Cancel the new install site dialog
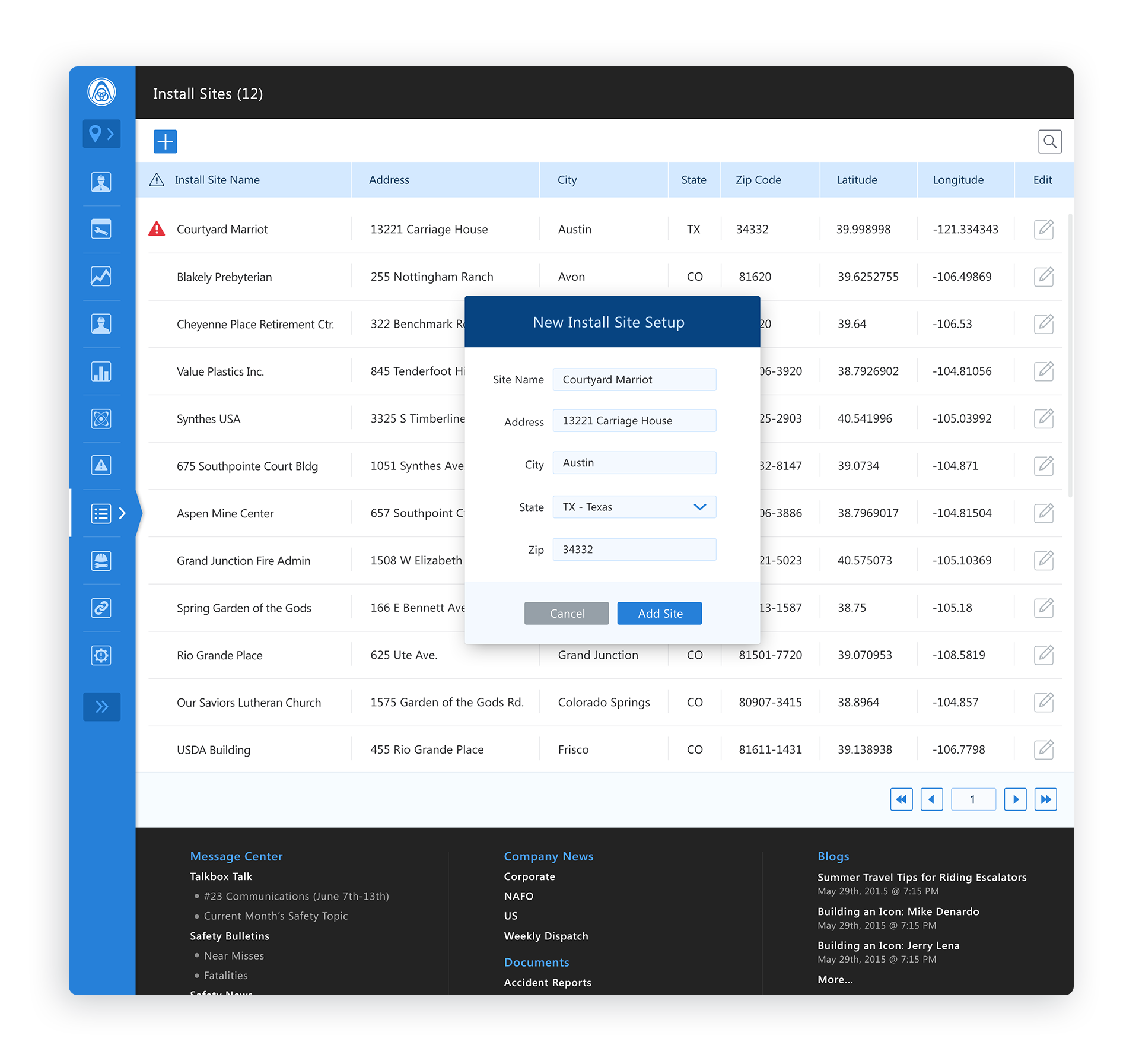The height and width of the screenshot is (1064, 1139). coord(567,614)
